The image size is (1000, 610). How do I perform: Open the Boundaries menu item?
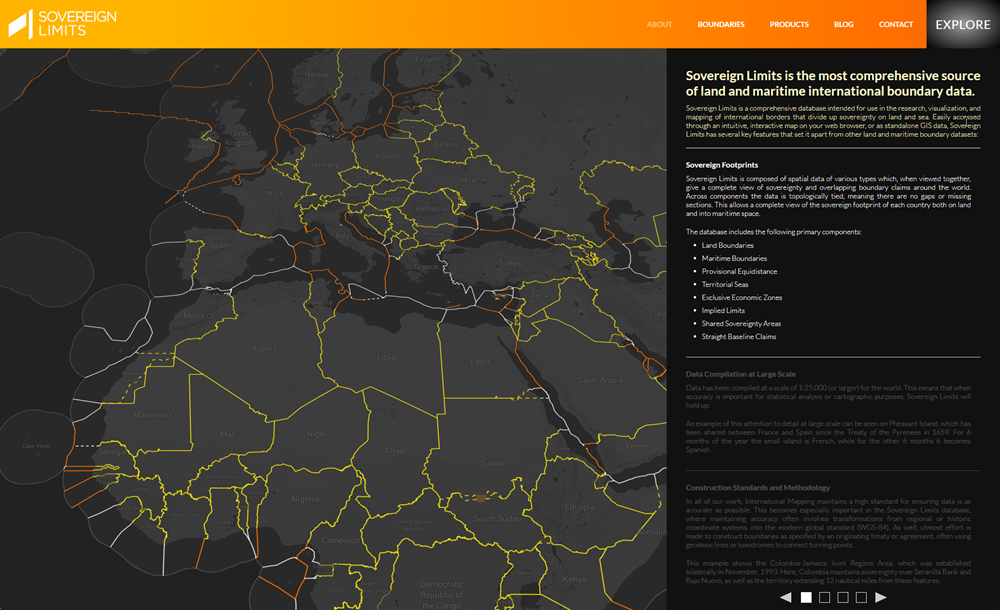pyautogui.click(x=721, y=24)
